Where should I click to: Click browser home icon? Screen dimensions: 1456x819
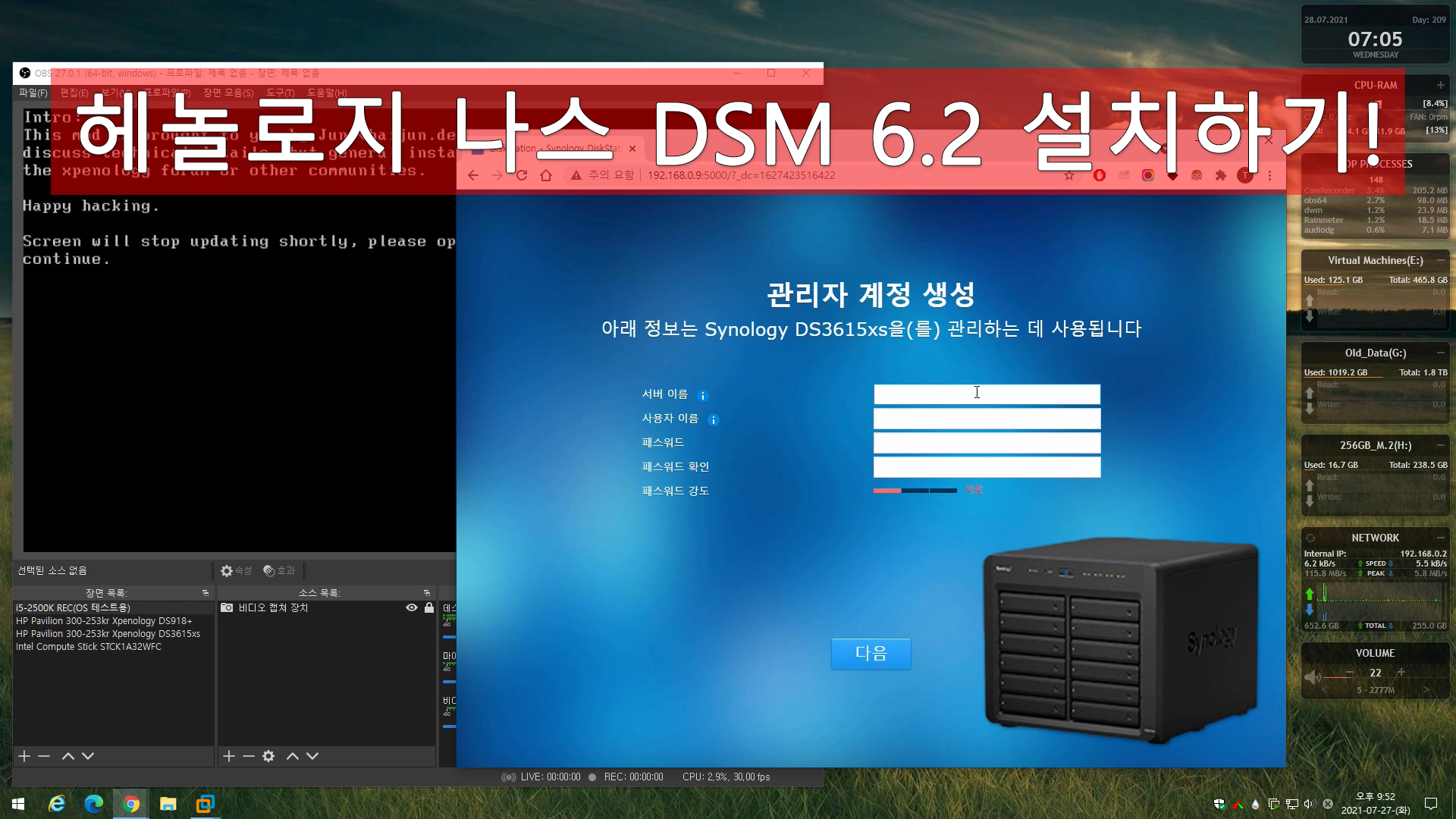[546, 175]
